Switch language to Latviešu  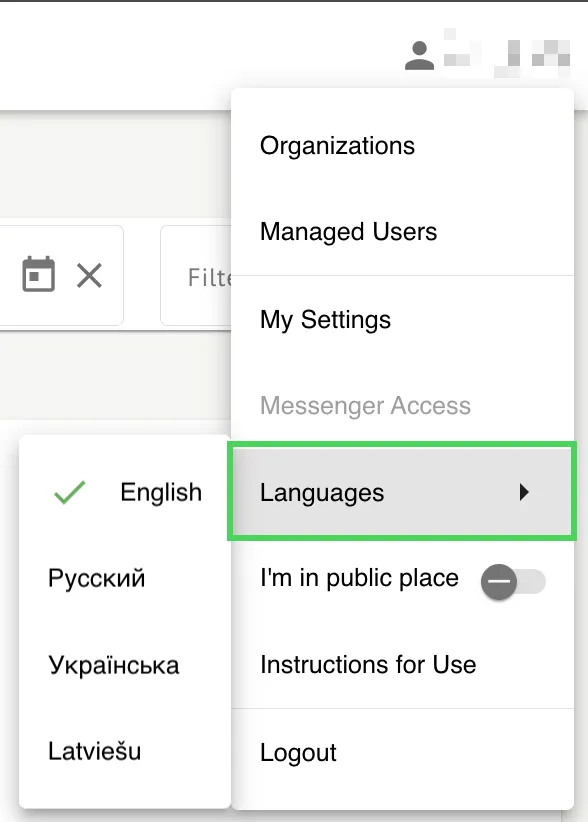pos(125,751)
